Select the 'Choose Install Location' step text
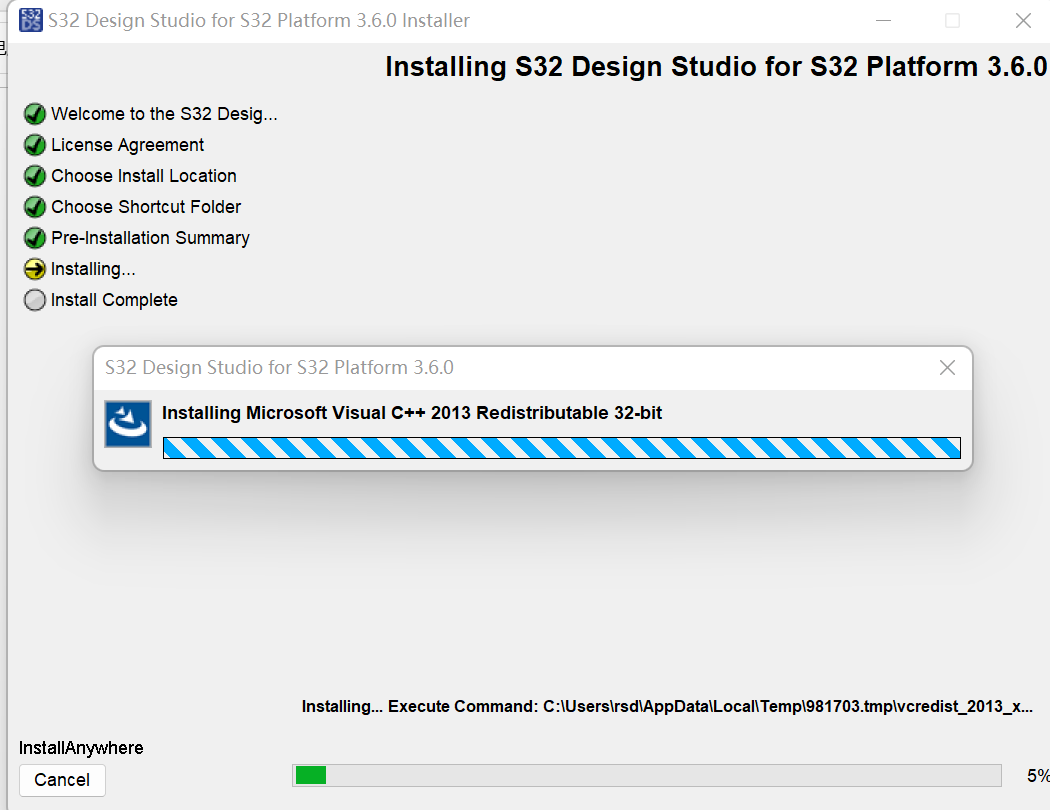 click(143, 175)
